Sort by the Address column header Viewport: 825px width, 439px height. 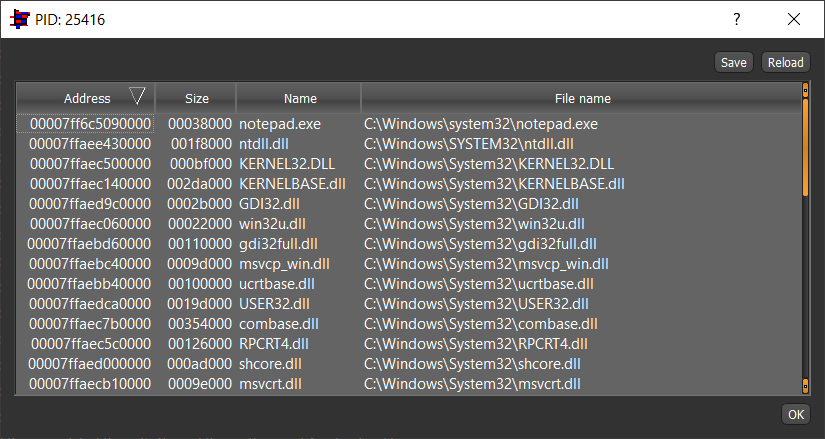86,98
